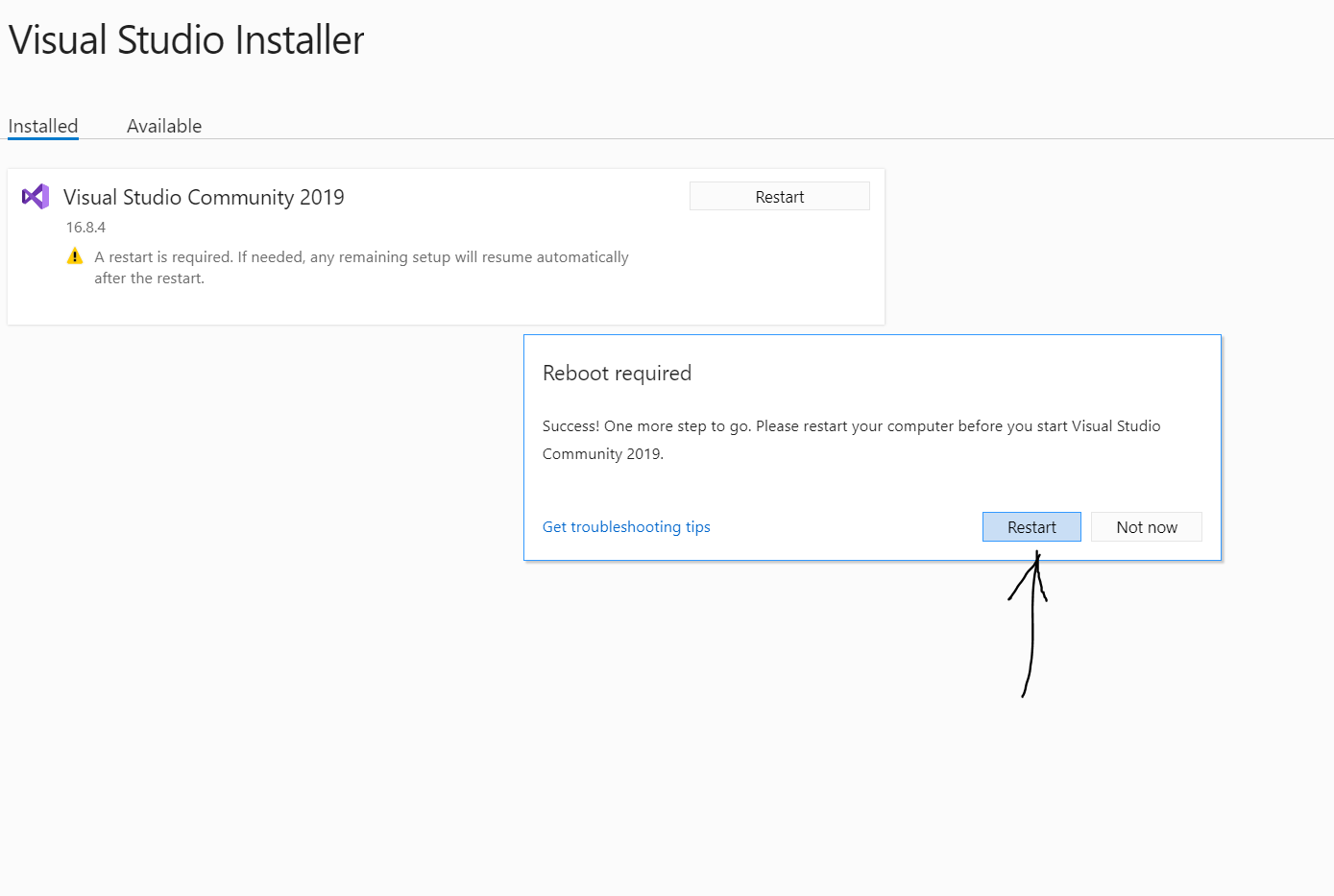Screen dimensions: 1334x896
Task: Choose Not now in the reboot dialog
Action: tap(1146, 527)
